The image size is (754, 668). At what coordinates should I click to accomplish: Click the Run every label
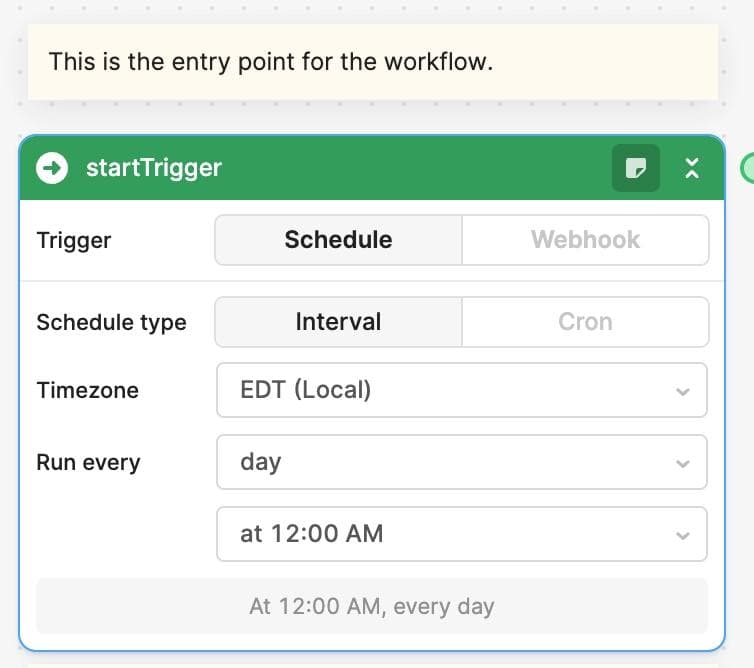pos(88,462)
